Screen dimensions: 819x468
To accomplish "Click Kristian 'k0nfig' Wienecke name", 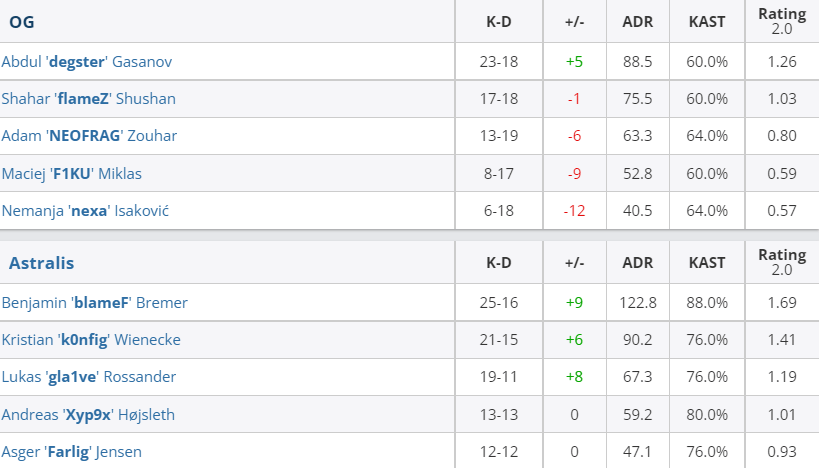I will [91, 340].
